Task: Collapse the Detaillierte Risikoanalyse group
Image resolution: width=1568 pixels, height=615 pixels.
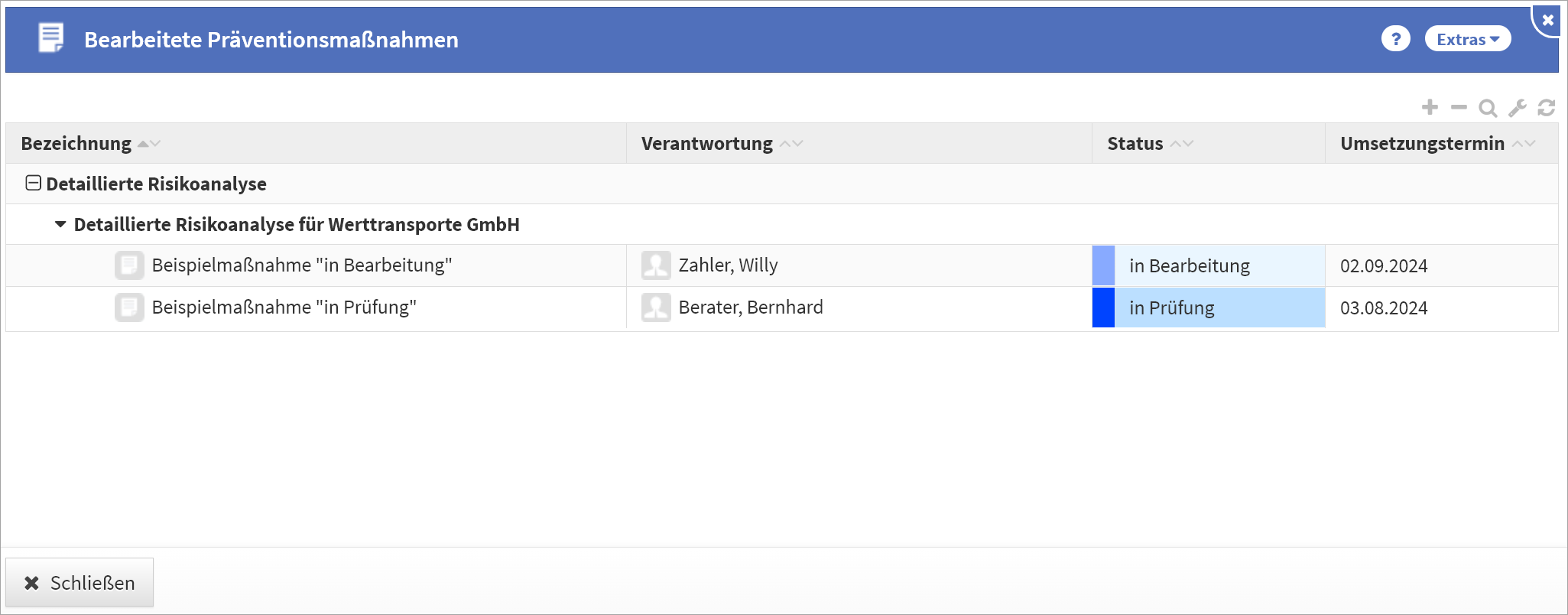Action: [33, 184]
